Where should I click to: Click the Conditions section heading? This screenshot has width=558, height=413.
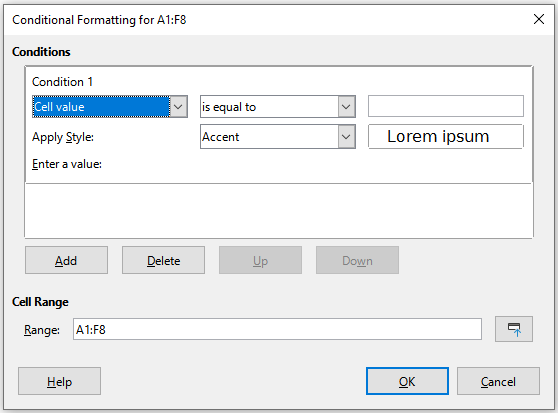pos(41,52)
